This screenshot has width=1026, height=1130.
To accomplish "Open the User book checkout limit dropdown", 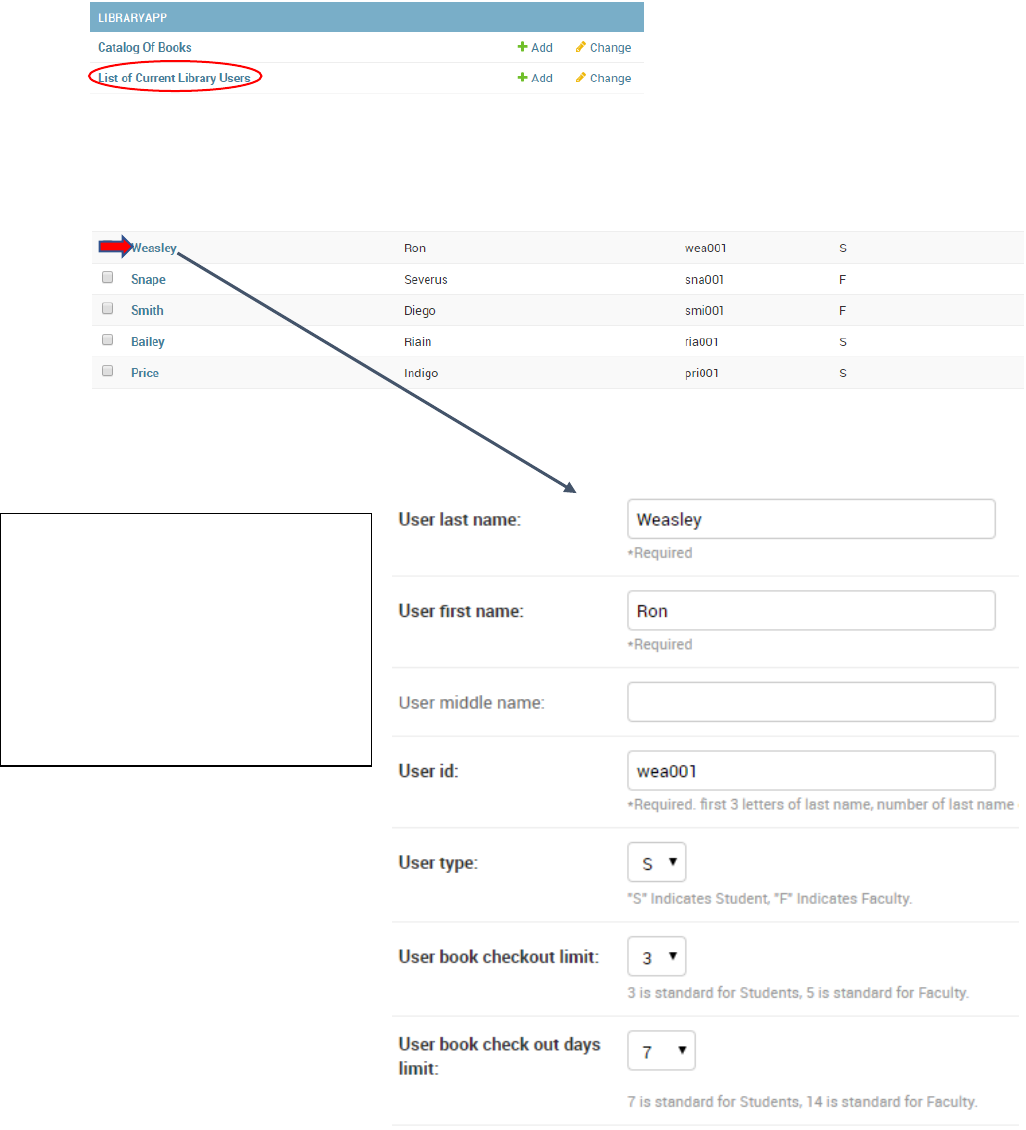I will click(656, 956).
